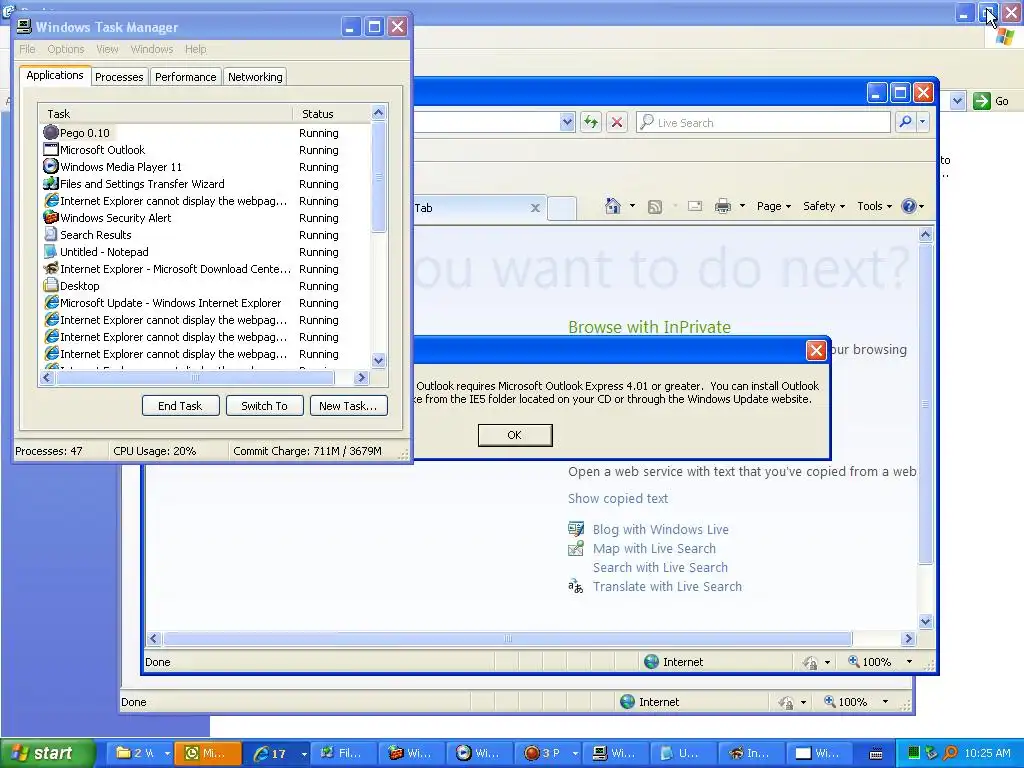This screenshot has width=1024, height=768.
Task: Click the Stop red X icon beside address bar
Action: click(x=616, y=122)
